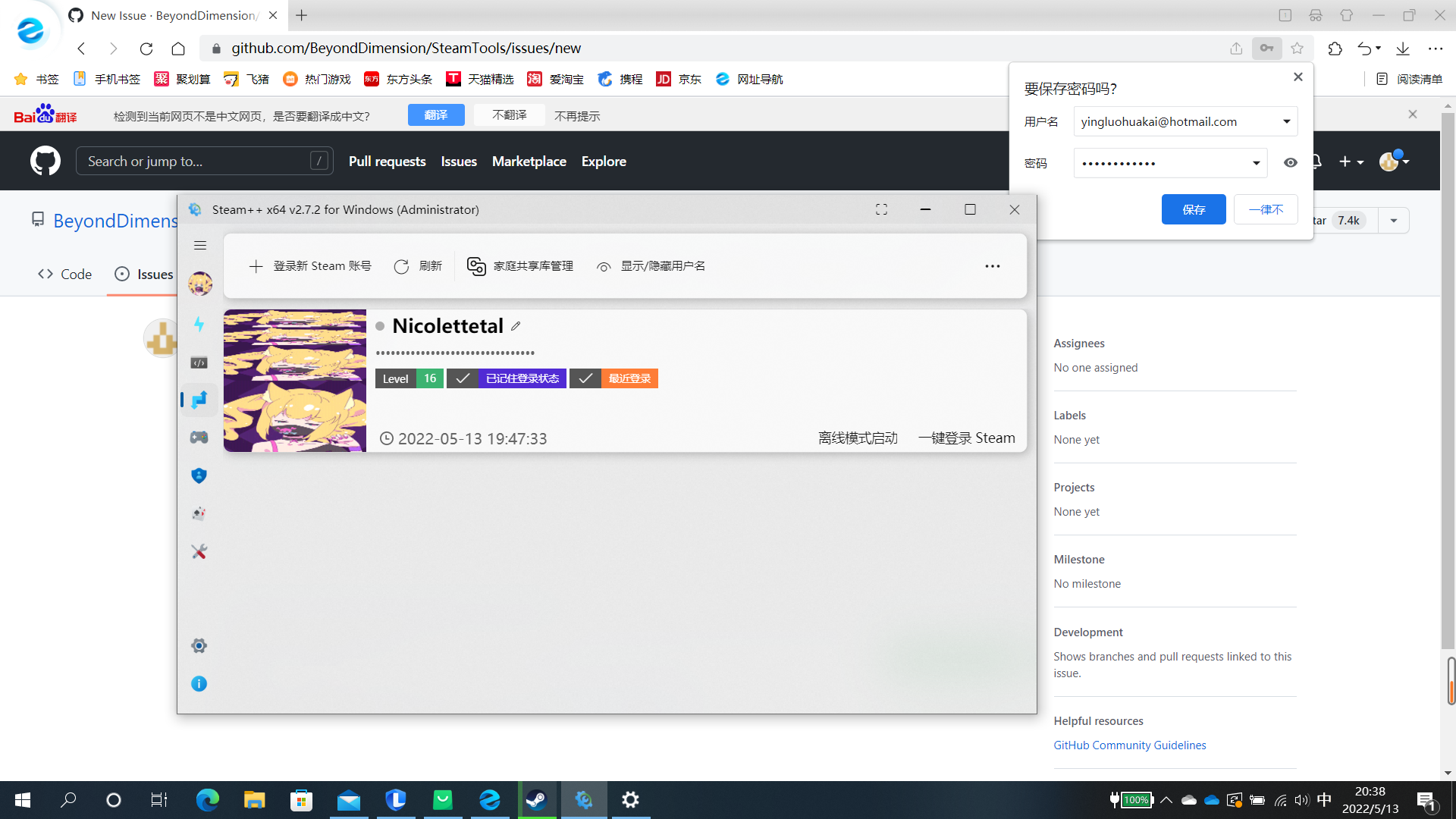Toggle the remembered login status checkbox
This screenshot has width=1456, height=819.
[463, 378]
